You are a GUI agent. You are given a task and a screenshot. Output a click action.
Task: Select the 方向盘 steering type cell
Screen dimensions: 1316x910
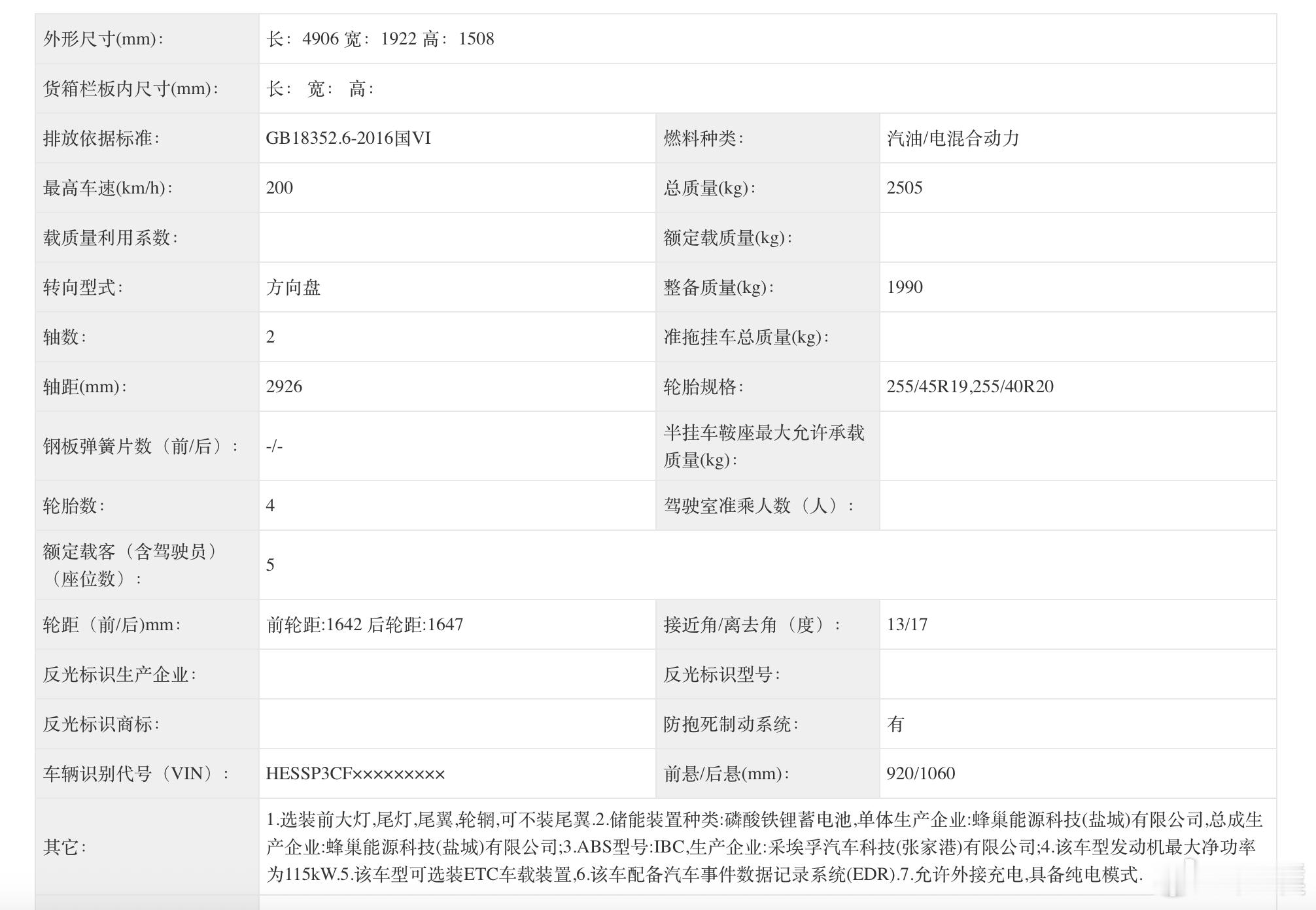pos(293,288)
